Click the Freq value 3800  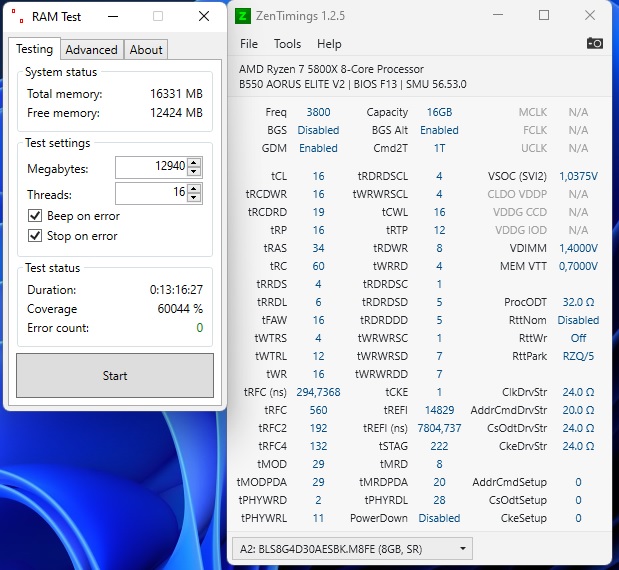(x=318, y=112)
